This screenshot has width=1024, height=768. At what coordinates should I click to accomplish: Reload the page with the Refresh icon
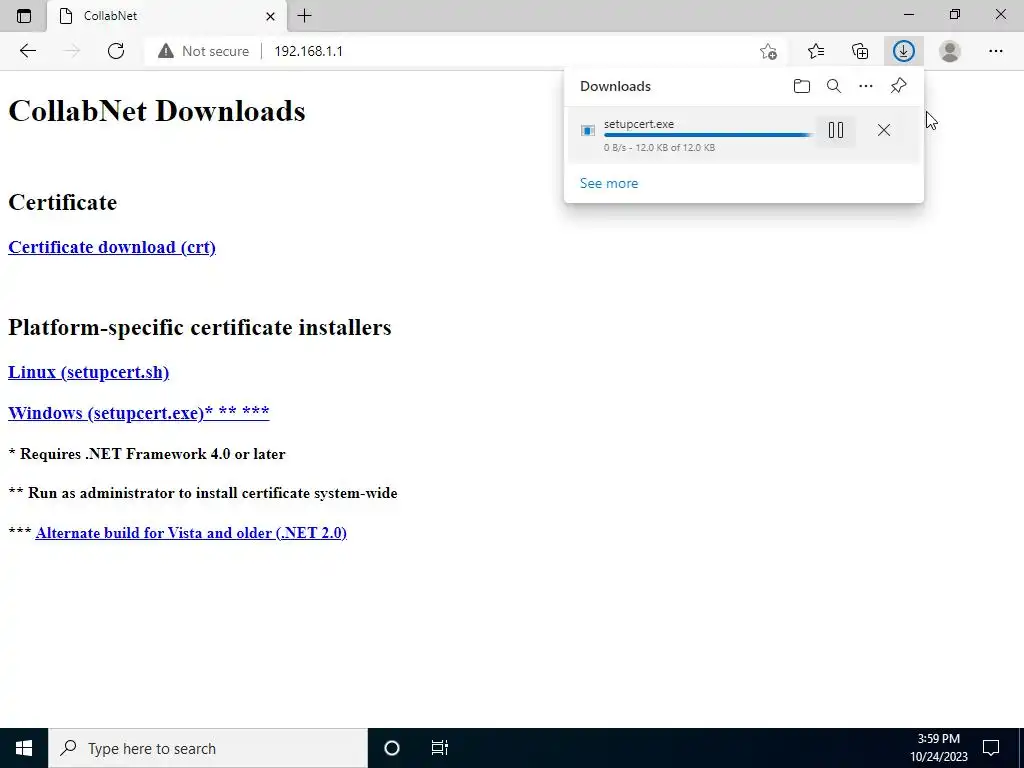pos(116,51)
